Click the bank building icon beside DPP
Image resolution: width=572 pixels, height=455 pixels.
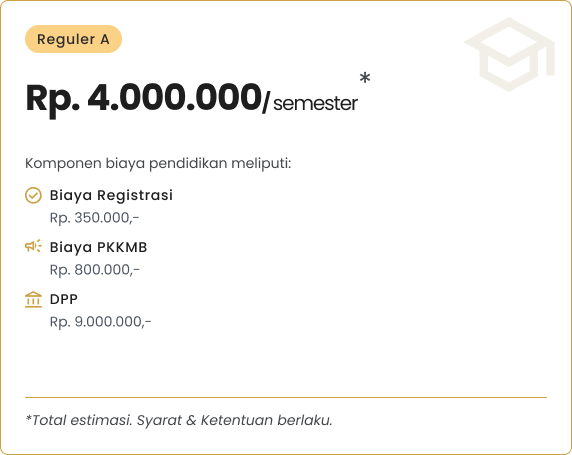(x=33, y=299)
